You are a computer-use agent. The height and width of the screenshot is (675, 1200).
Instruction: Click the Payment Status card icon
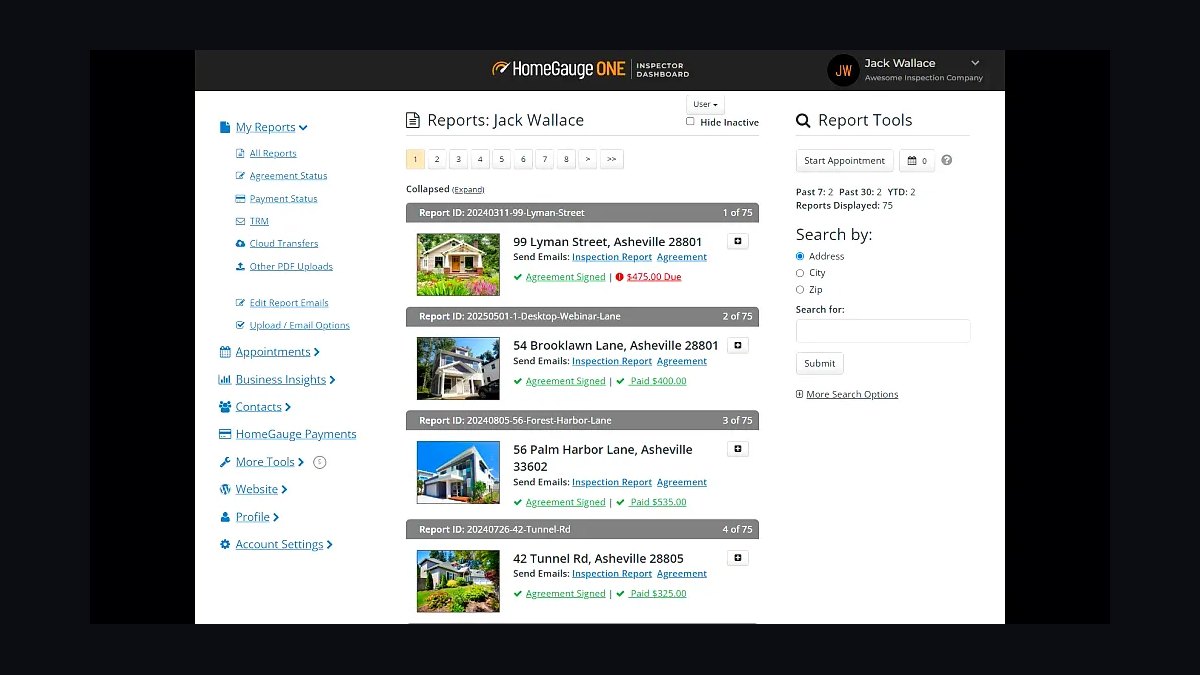[x=240, y=199]
